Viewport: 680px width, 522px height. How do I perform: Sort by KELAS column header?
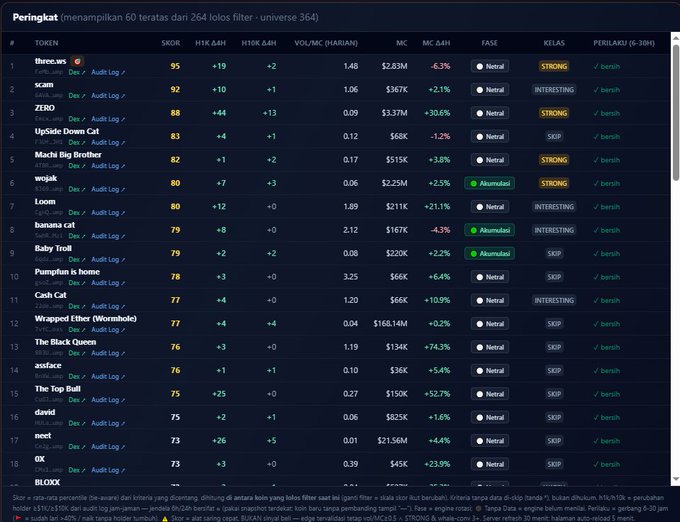[x=554, y=43]
